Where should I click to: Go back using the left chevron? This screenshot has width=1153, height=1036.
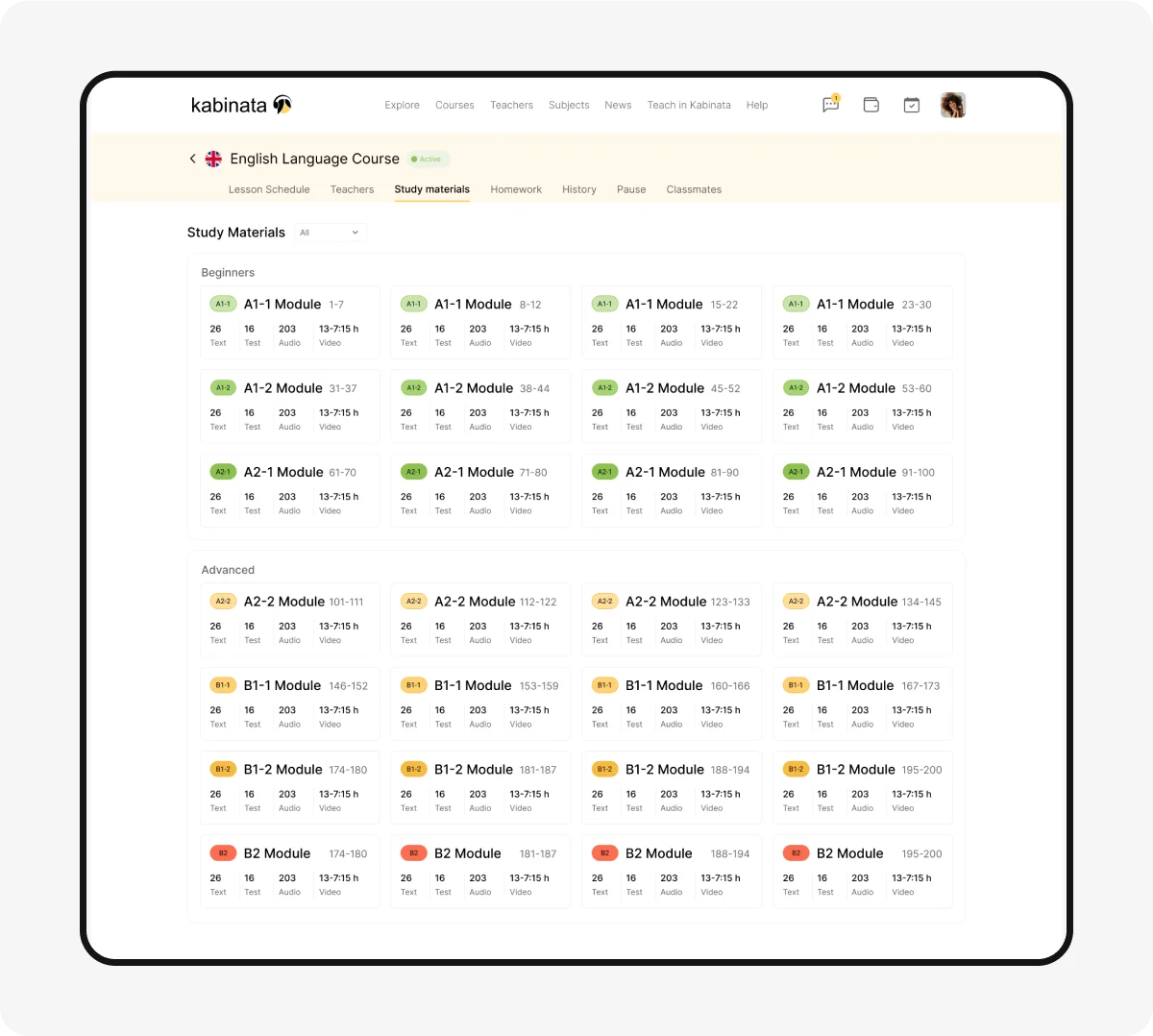(192, 159)
